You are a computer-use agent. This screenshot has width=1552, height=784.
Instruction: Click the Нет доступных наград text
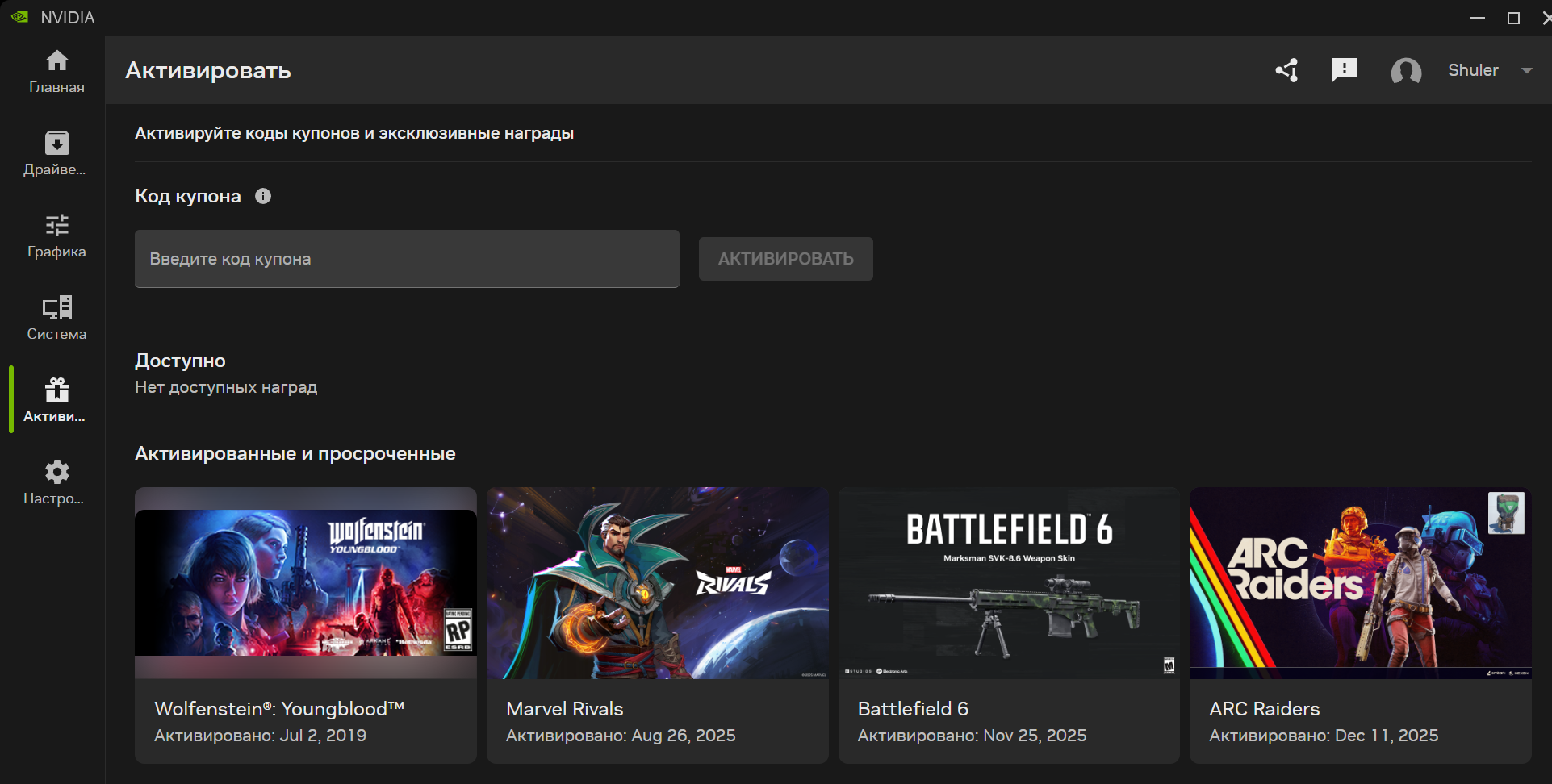(x=226, y=387)
